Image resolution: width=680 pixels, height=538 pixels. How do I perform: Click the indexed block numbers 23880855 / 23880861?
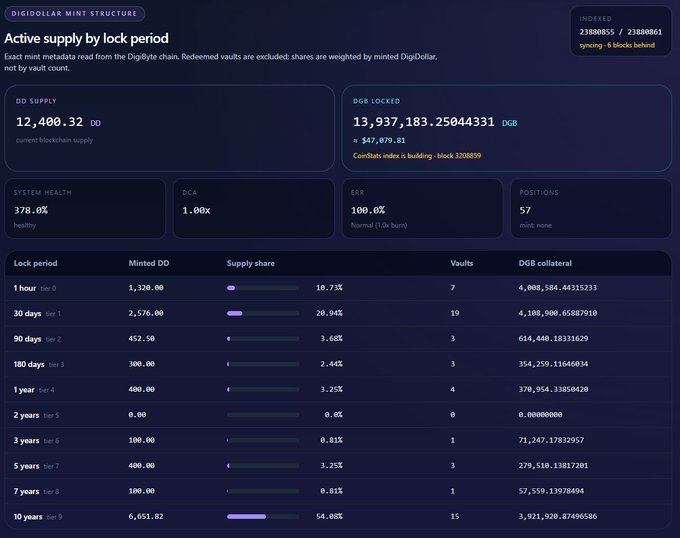tap(621, 32)
